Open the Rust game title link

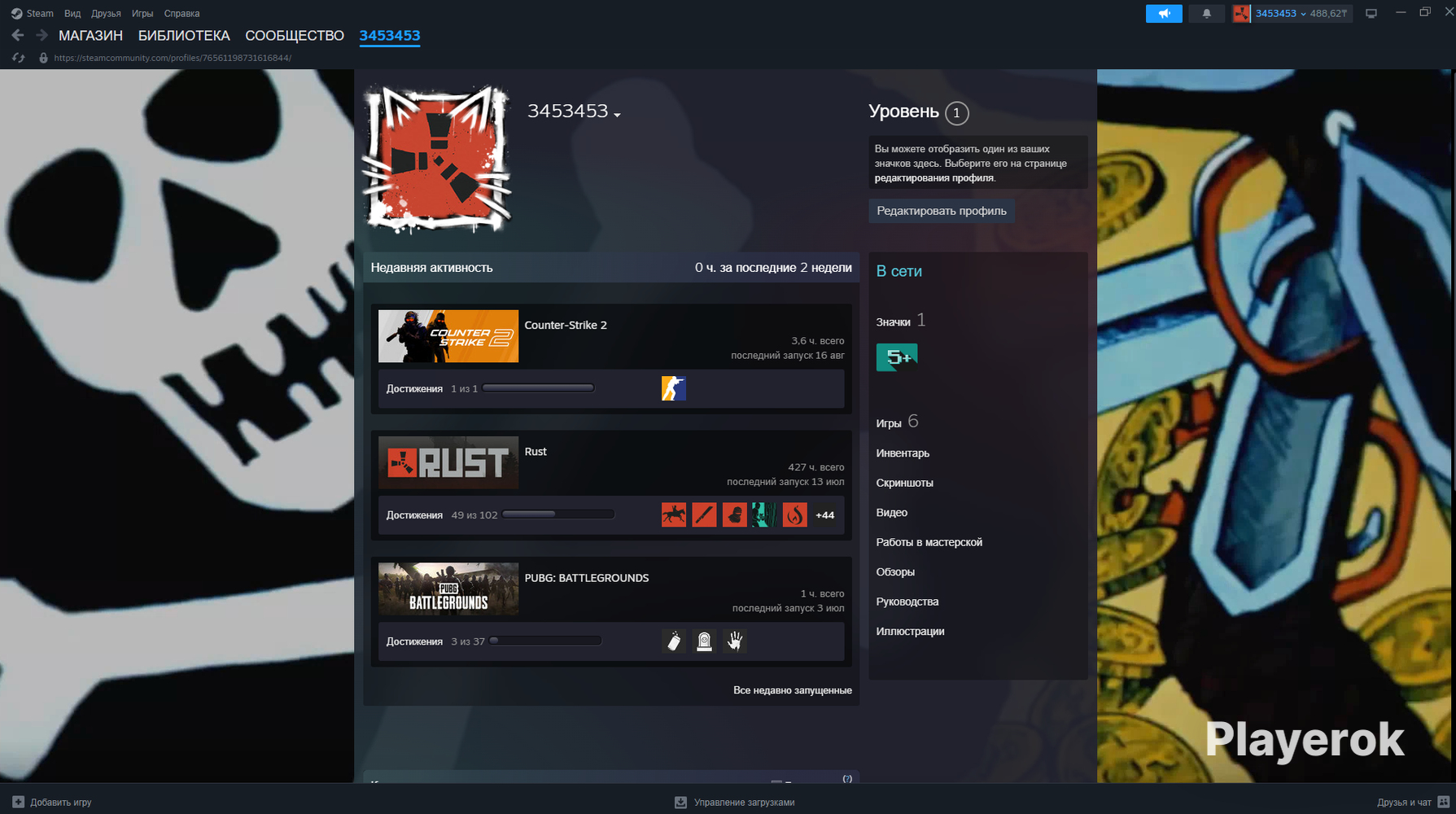(x=536, y=452)
